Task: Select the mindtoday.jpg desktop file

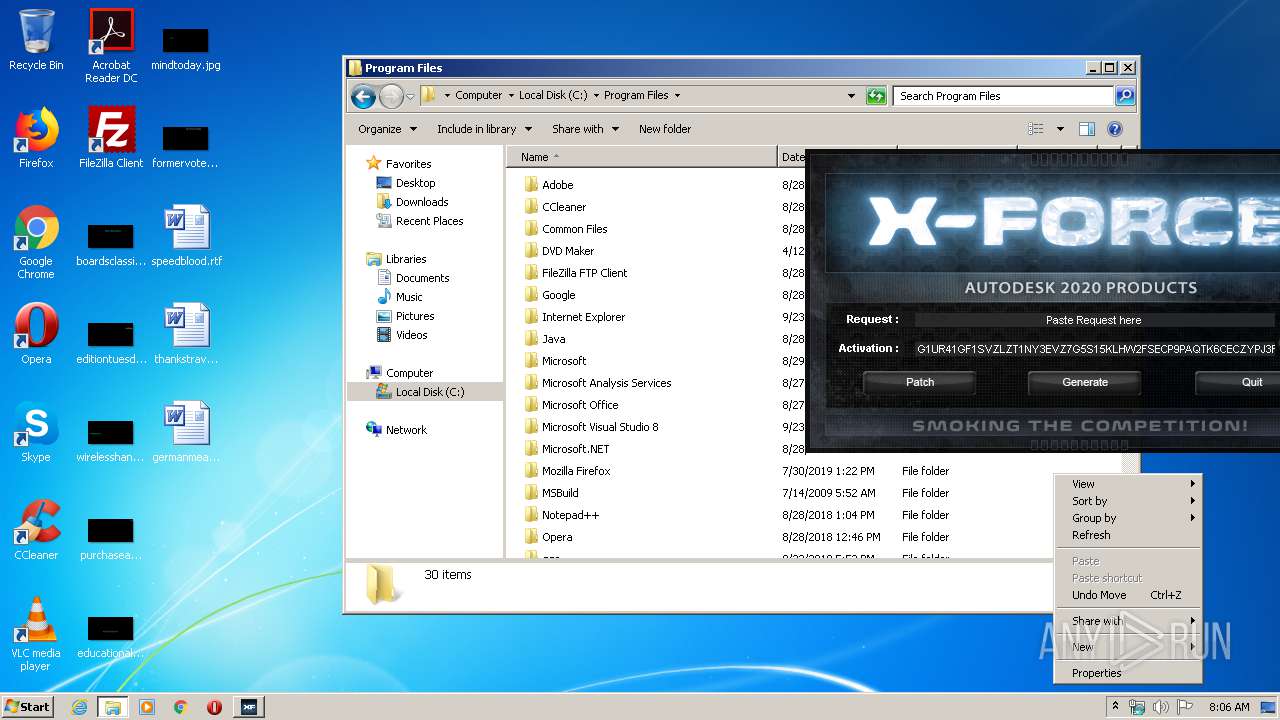Action: (x=186, y=48)
